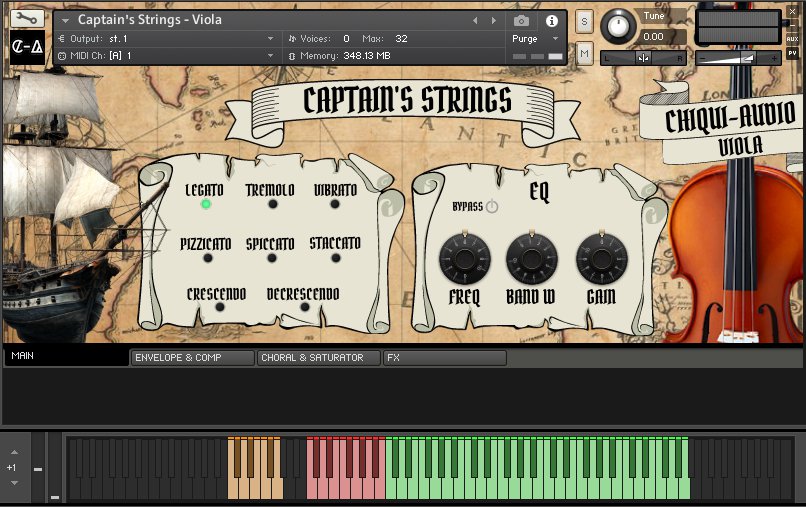
Task: Toggle the EQ Bypass power icon
Action: (x=491, y=207)
